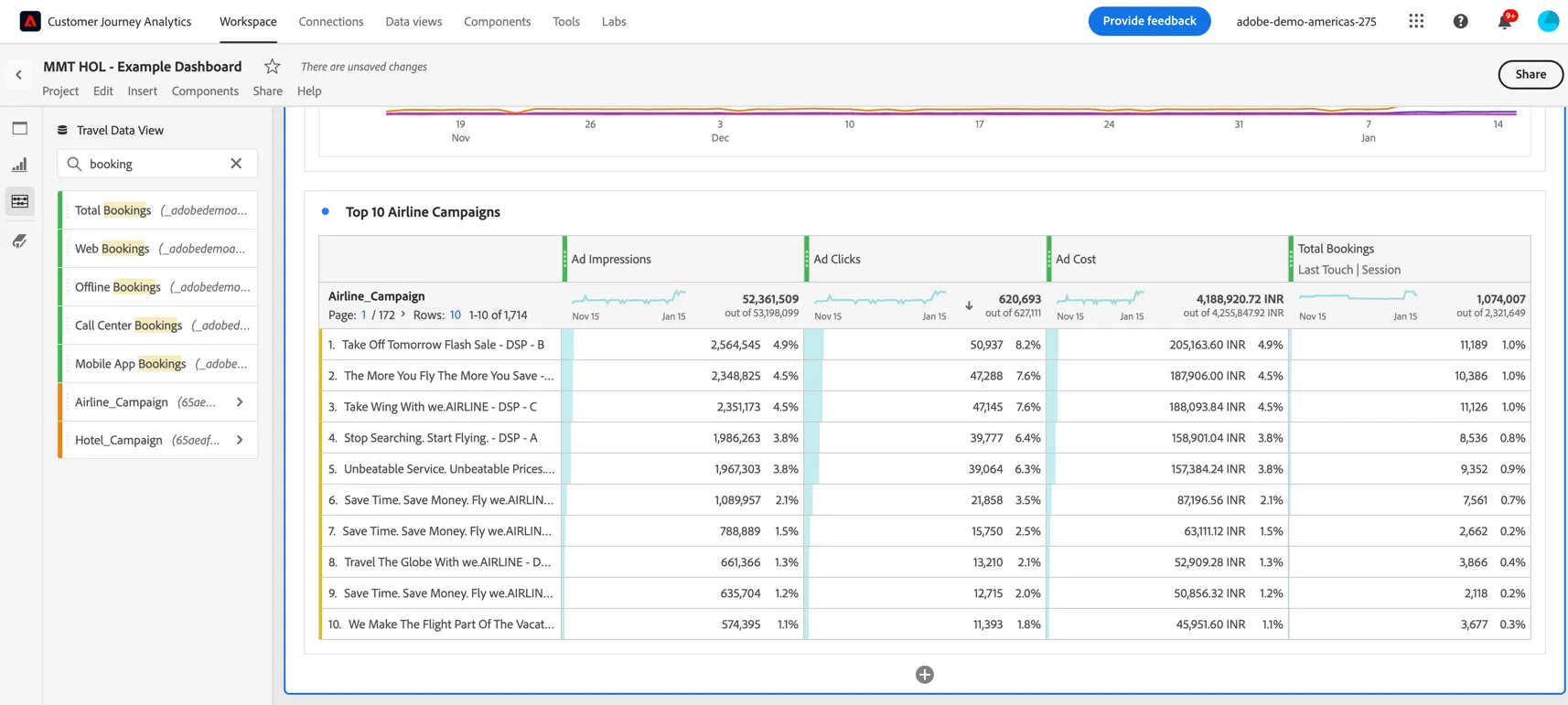Change the Rows count value 10

click(x=455, y=315)
